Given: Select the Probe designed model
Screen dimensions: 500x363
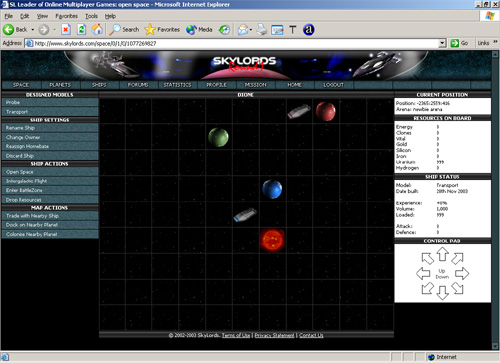Looking at the screenshot, I should tap(50, 103).
